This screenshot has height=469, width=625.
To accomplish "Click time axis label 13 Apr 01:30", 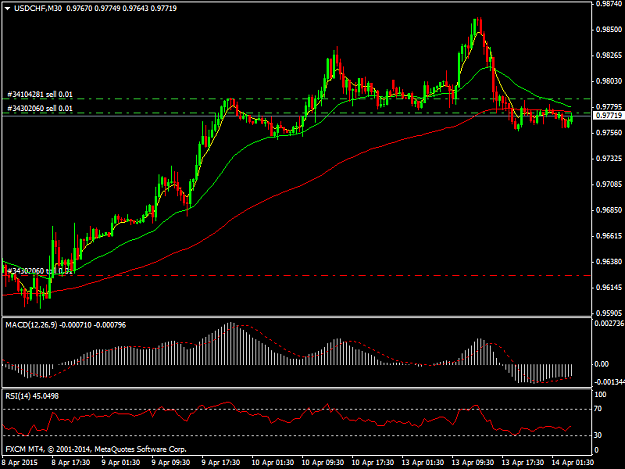I will pyautogui.click(x=423, y=463).
